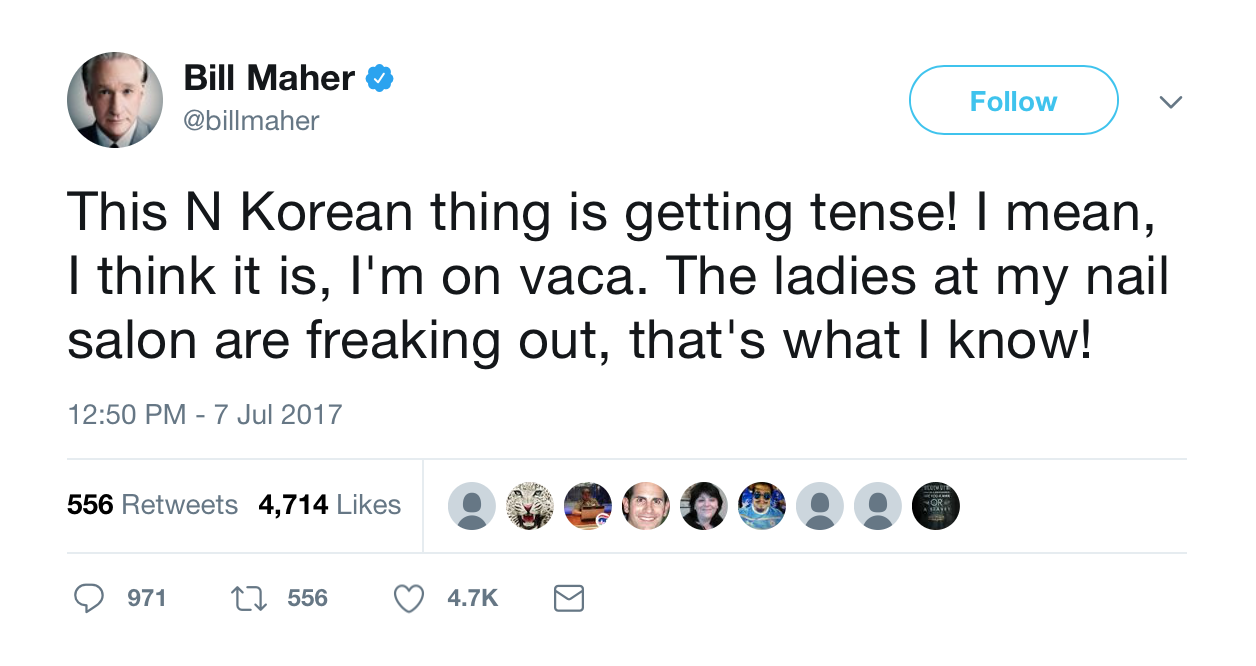This screenshot has height=666, width=1256.
Task: View the 4,714 Likes list
Action: (x=329, y=505)
